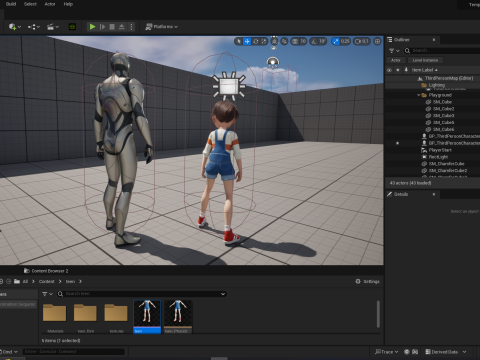Select RectLight in Outliner
The image size is (480, 360).
(x=438, y=157)
